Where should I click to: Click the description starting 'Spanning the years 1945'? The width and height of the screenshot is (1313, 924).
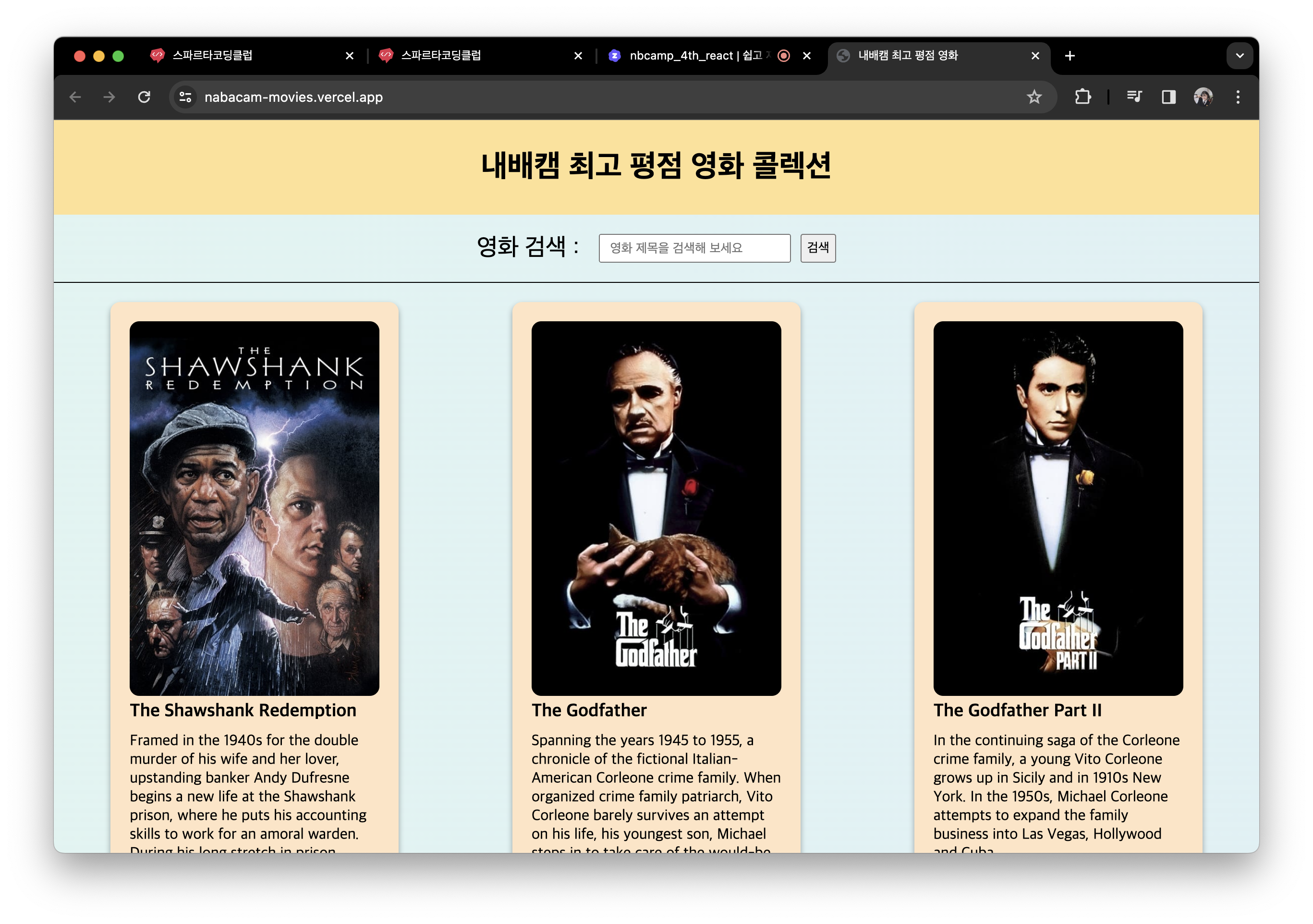656,792
